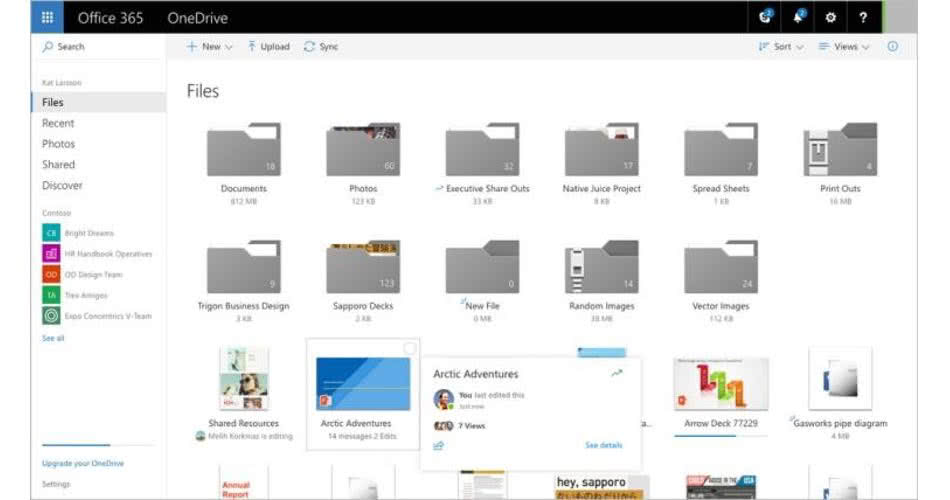Open the info details pane icon
The height and width of the screenshot is (500, 950).
[892, 47]
